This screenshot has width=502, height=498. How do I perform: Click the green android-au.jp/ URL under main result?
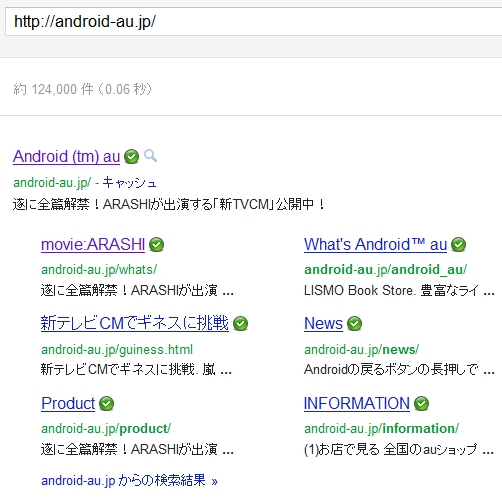coord(52,183)
